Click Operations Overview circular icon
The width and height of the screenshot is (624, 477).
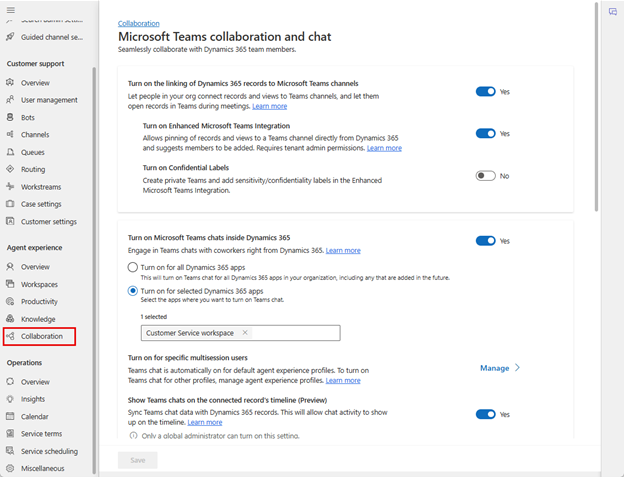pyautogui.click(x=10, y=382)
